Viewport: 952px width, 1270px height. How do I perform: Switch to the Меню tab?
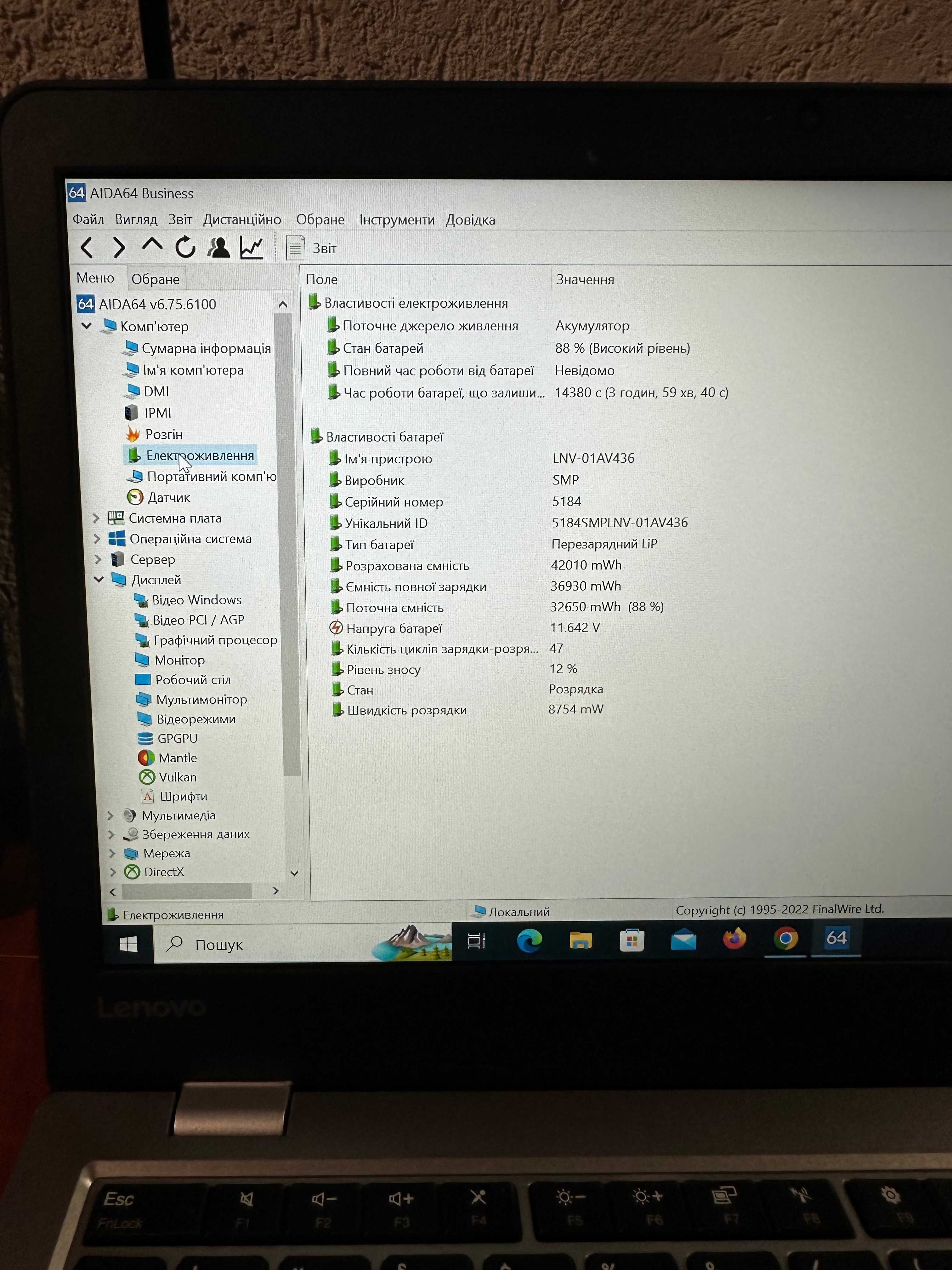click(x=95, y=278)
